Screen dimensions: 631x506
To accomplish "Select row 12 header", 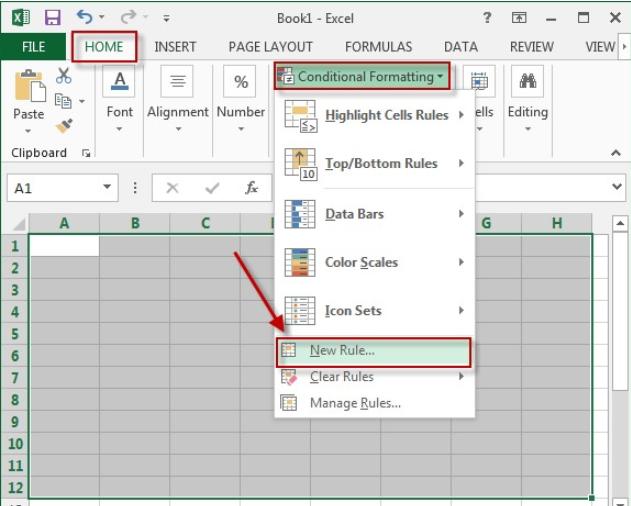I will (x=15, y=487).
